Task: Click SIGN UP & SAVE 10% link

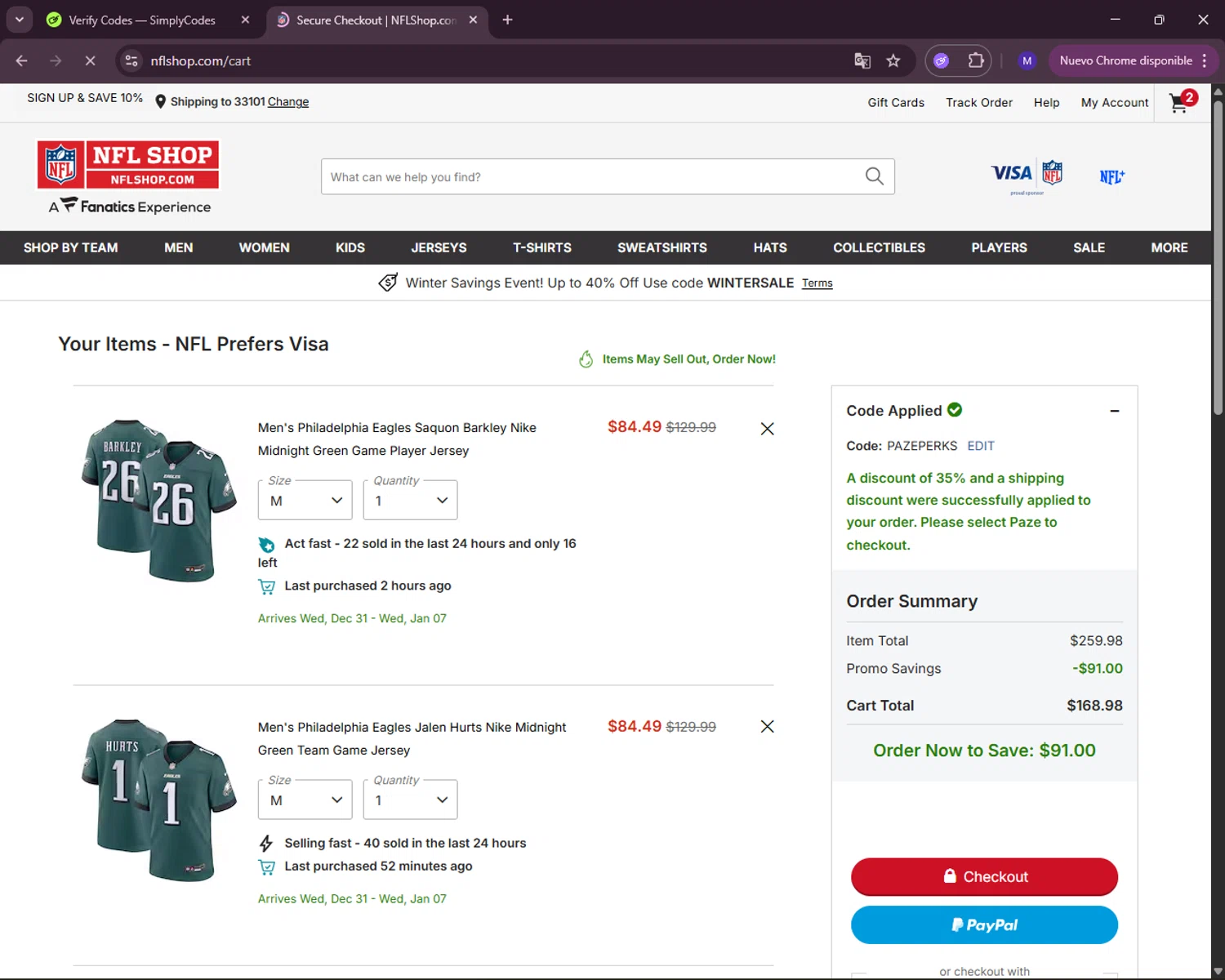Action: [x=85, y=98]
